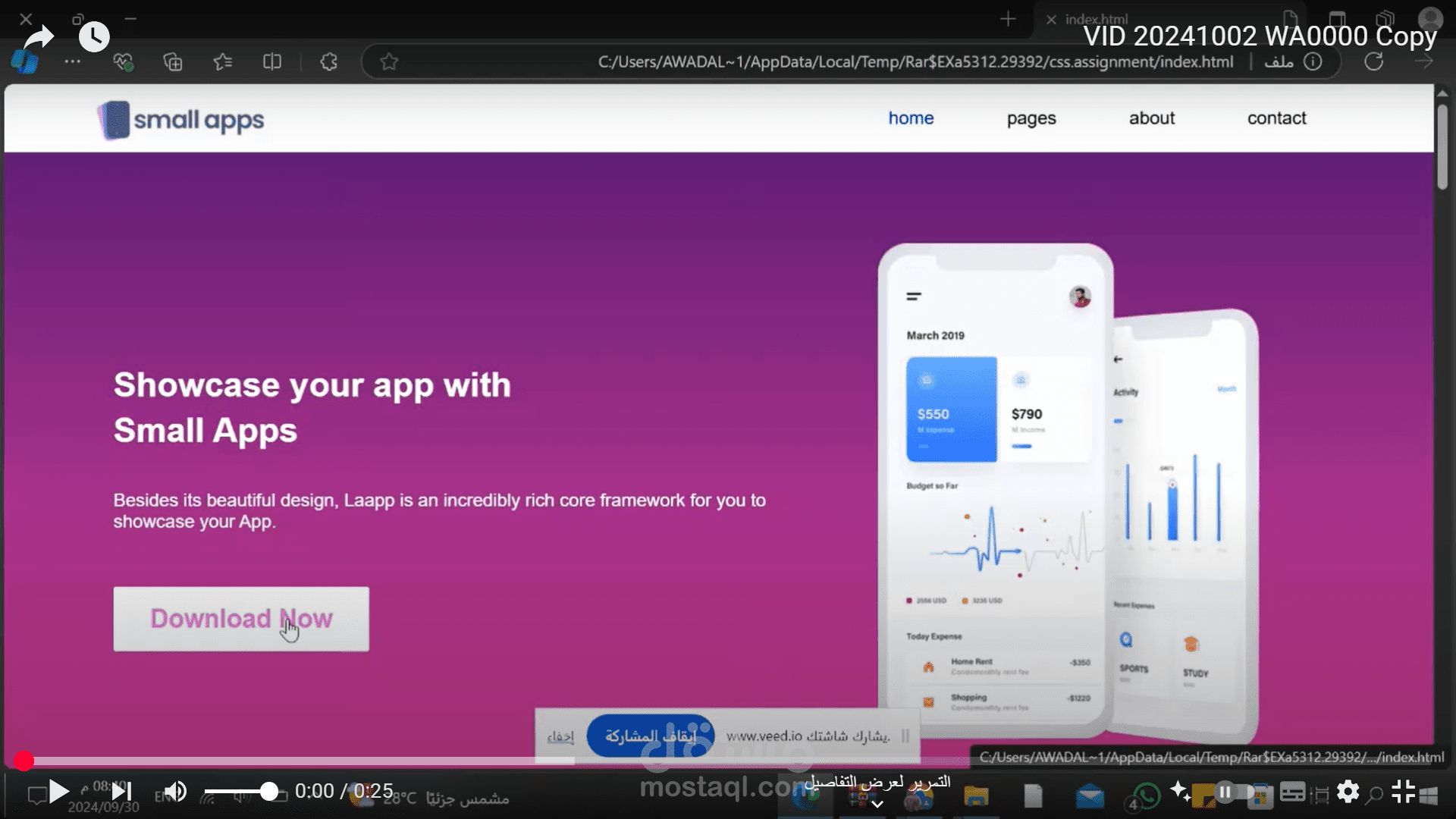Screen dimensions: 1456x819
Task: Click the إيقاف المشاركة stop sharing button
Action: tap(651, 735)
